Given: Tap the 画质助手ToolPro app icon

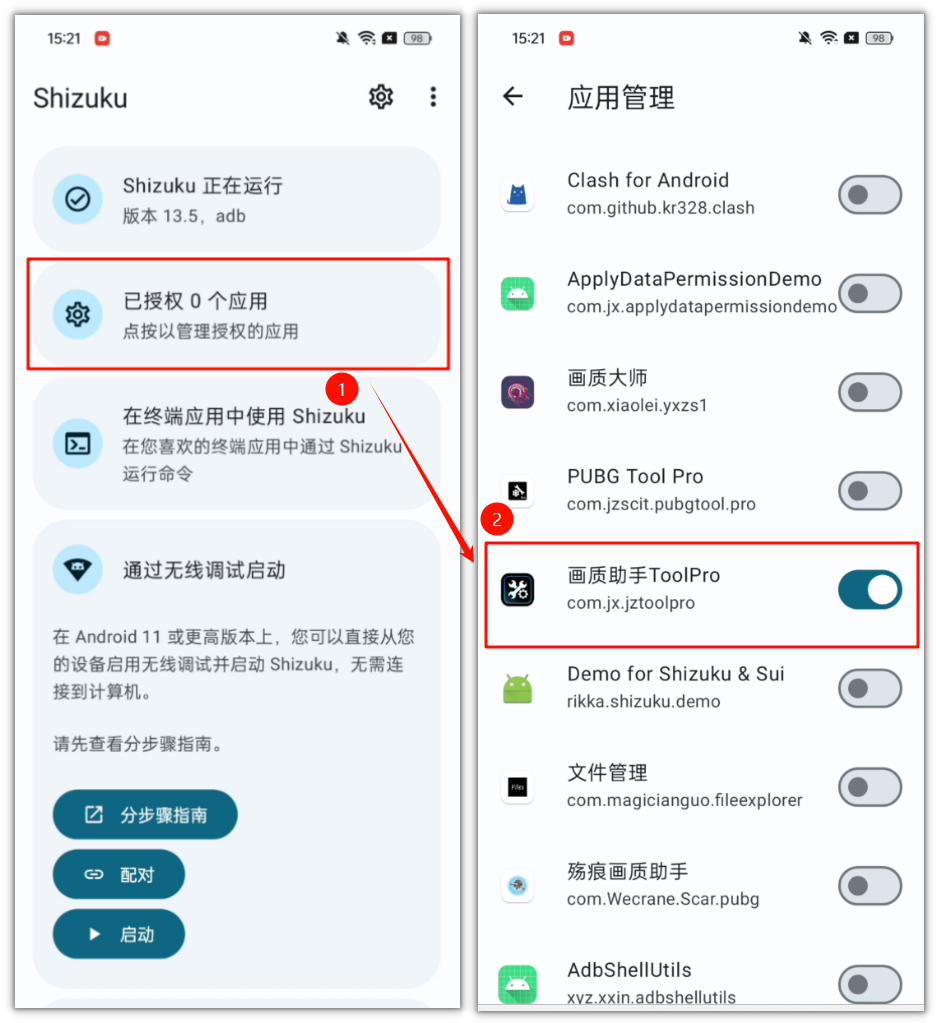Looking at the screenshot, I should coord(517,590).
